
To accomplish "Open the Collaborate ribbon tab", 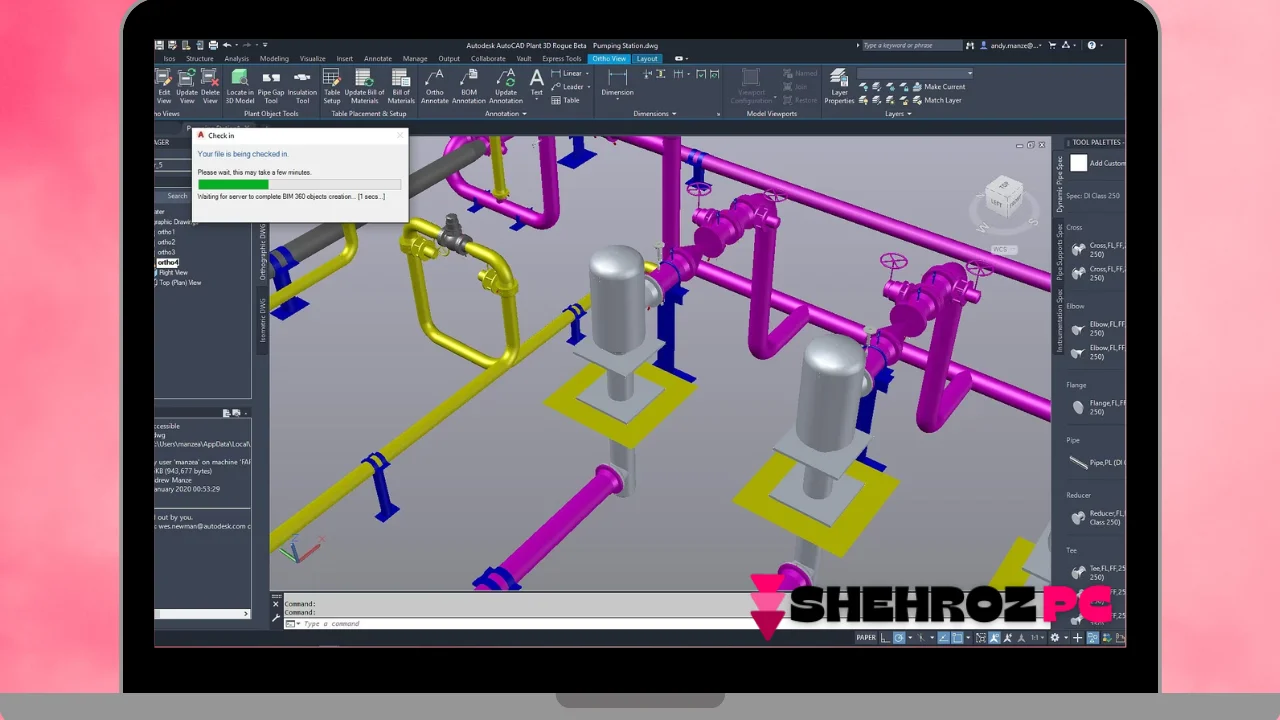I will click(488, 59).
